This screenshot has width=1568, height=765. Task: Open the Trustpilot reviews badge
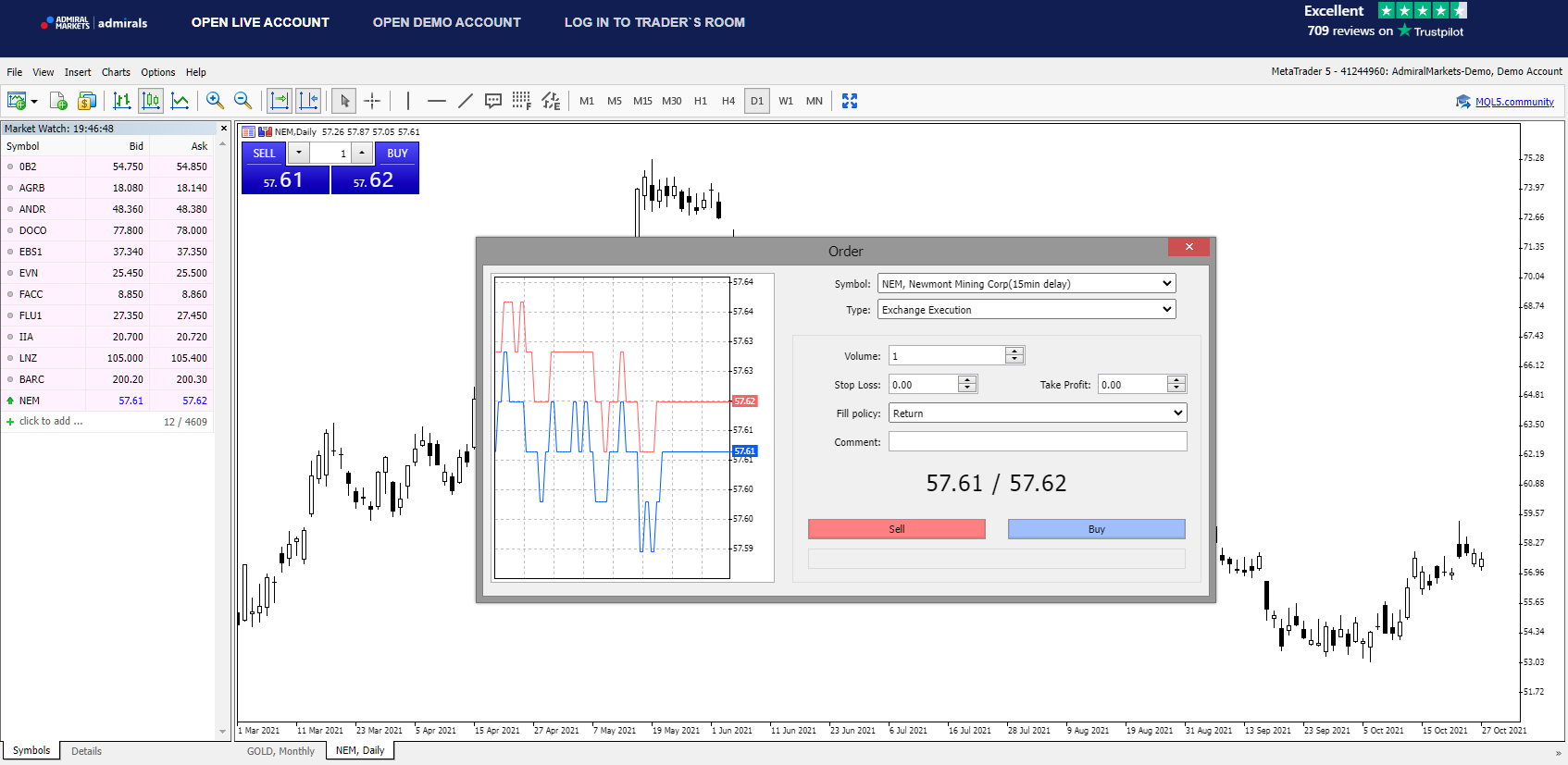1385,20
